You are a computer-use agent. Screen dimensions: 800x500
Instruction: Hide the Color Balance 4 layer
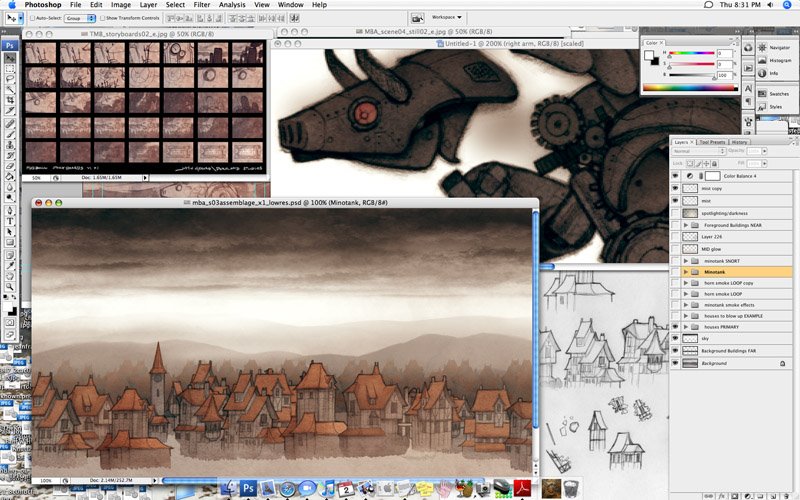tap(675, 176)
